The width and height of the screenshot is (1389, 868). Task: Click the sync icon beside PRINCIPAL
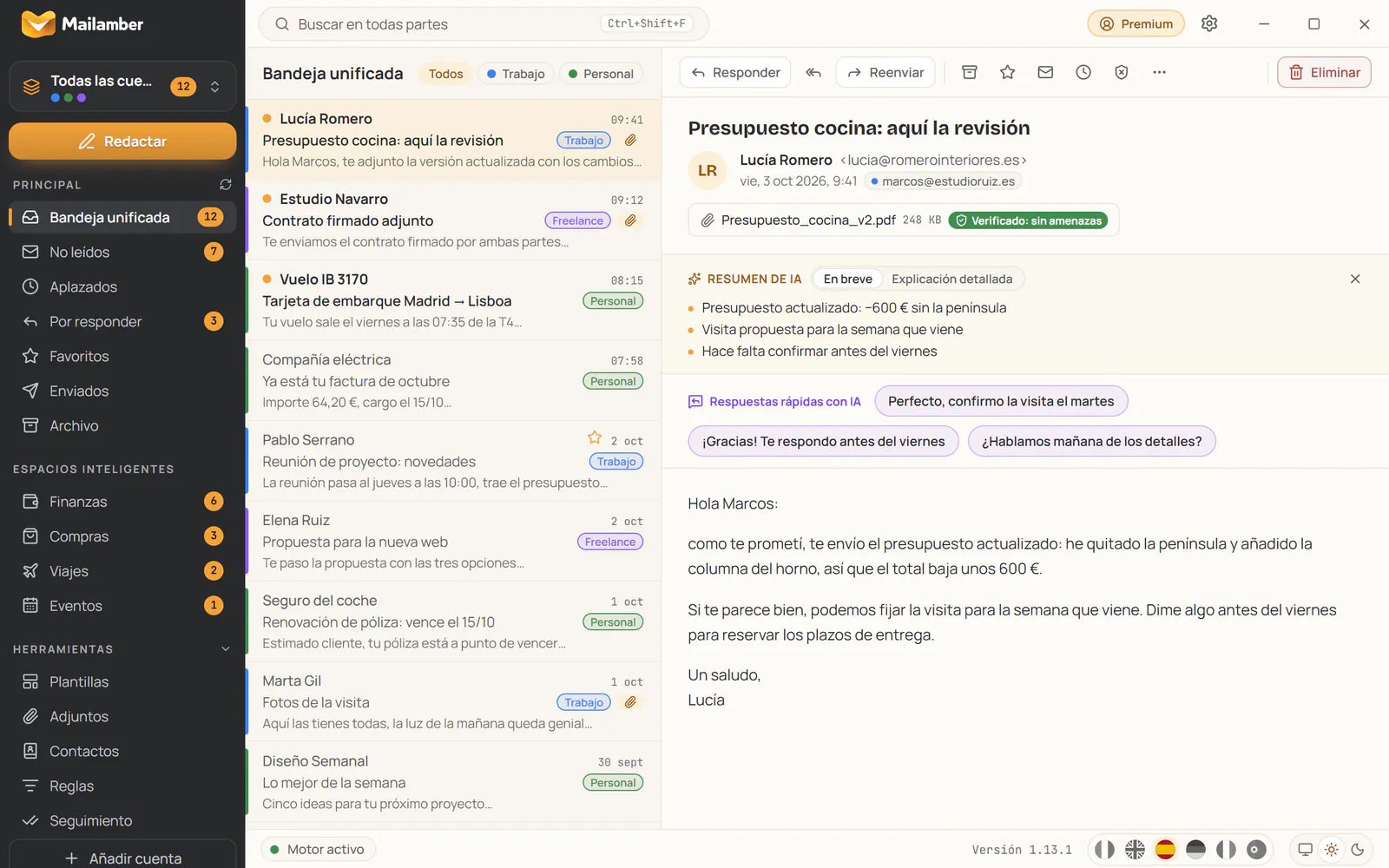pyautogui.click(x=226, y=185)
